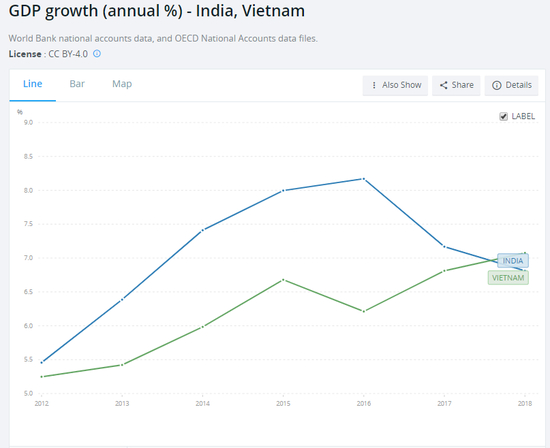Uncheck the LABEL checkbox

[503, 116]
